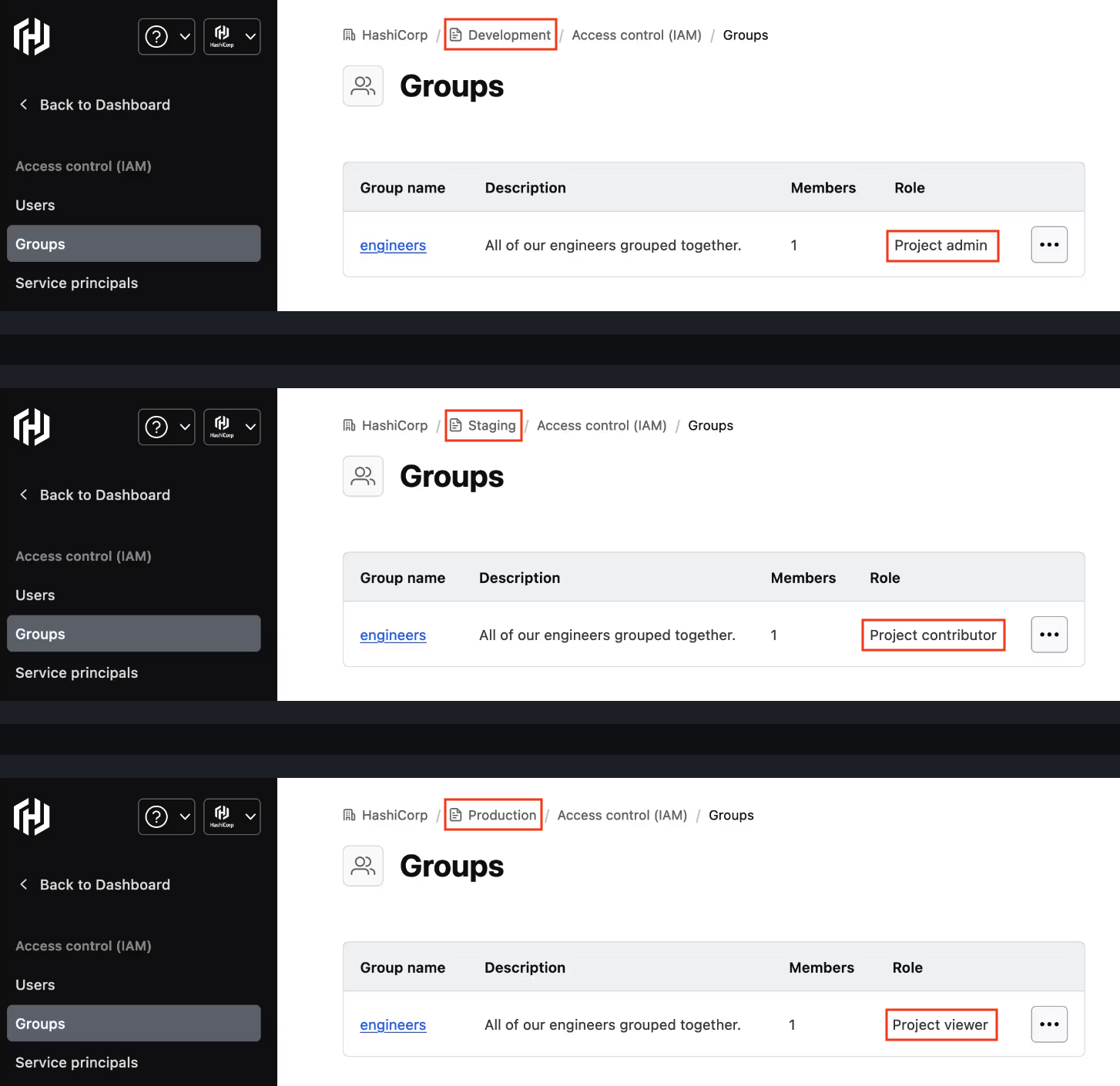Expand the organization switcher in the Production panel

(232, 816)
